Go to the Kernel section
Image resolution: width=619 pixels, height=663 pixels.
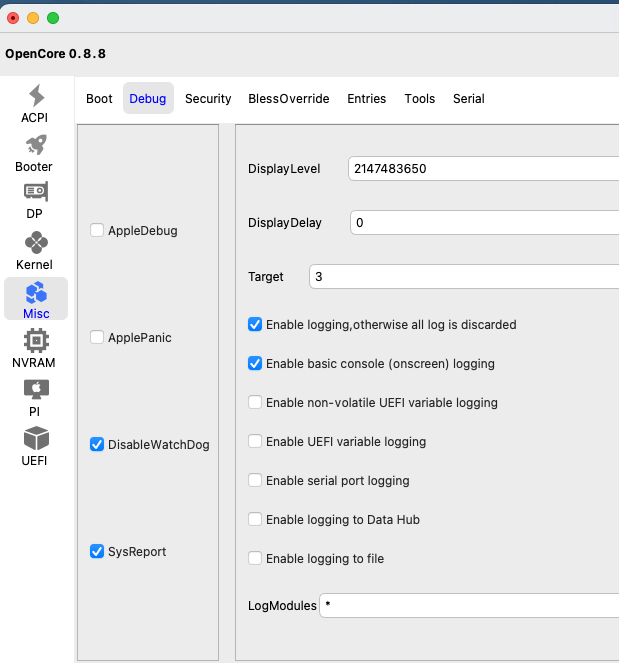pyautogui.click(x=36, y=251)
